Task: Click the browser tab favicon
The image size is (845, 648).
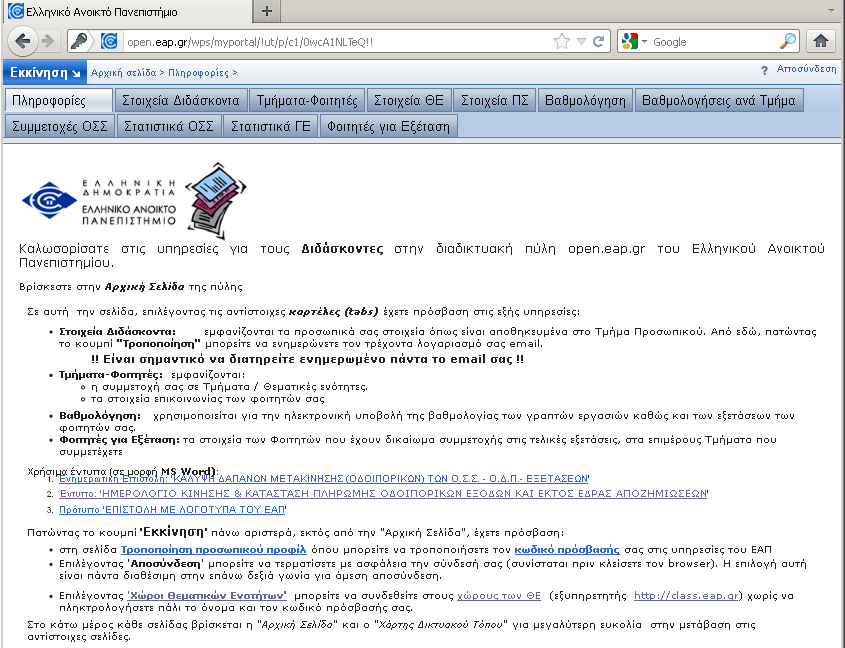Action: (16, 11)
